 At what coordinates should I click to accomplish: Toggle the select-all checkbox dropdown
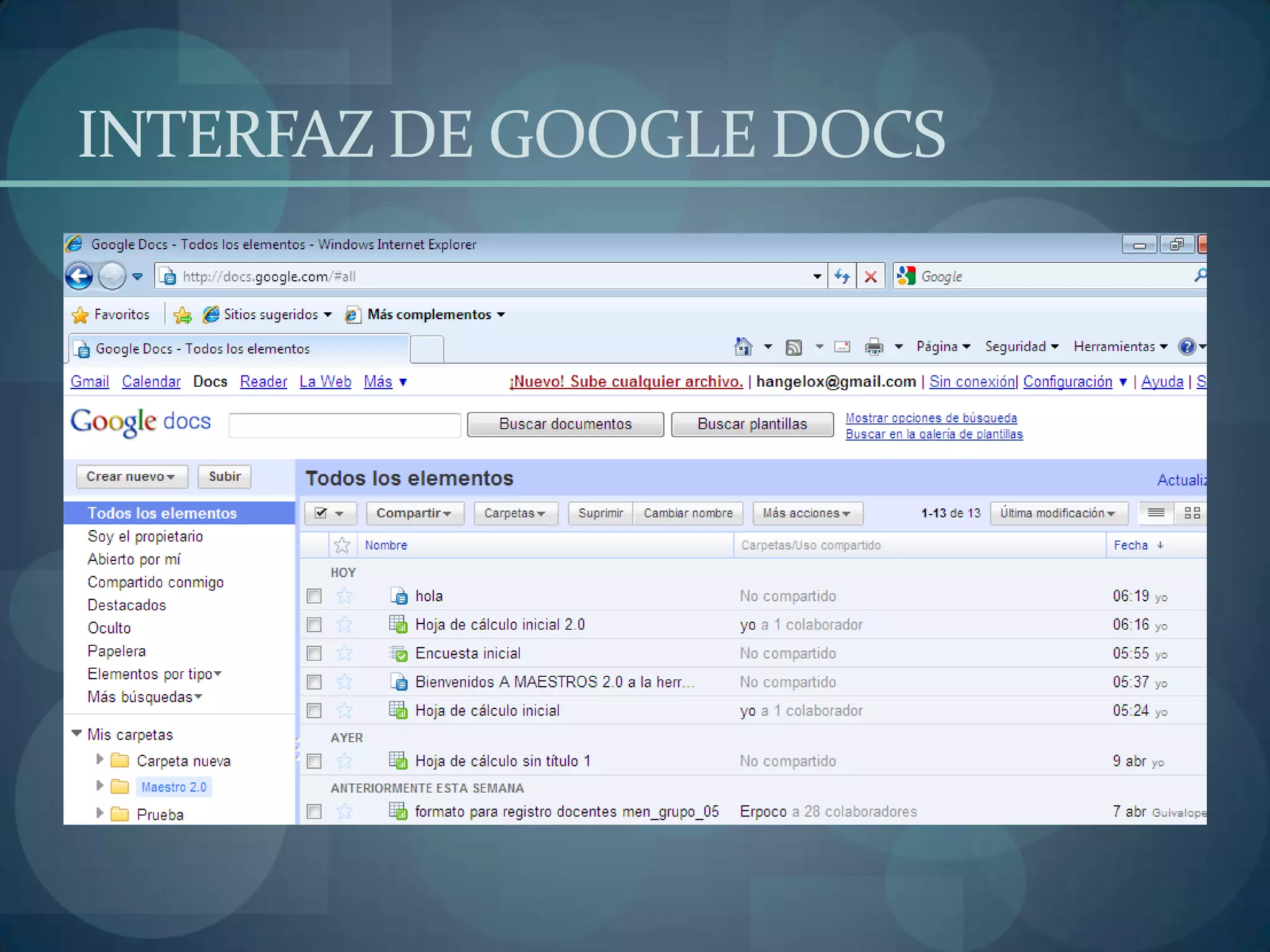pyautogui.click(x=331, y=513)
